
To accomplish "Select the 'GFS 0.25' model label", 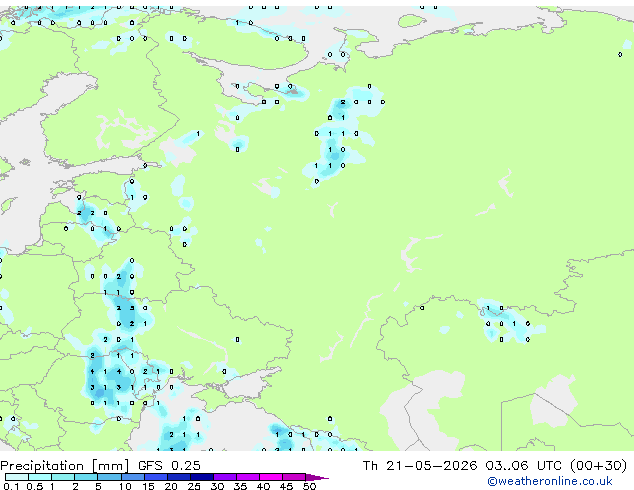I will [x=169, y=466].
